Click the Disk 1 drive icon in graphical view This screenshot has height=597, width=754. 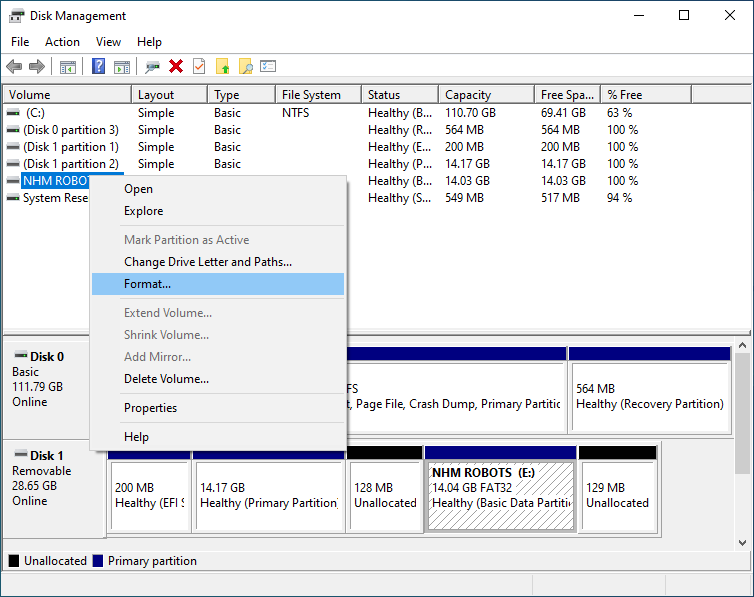coord(21,454)
